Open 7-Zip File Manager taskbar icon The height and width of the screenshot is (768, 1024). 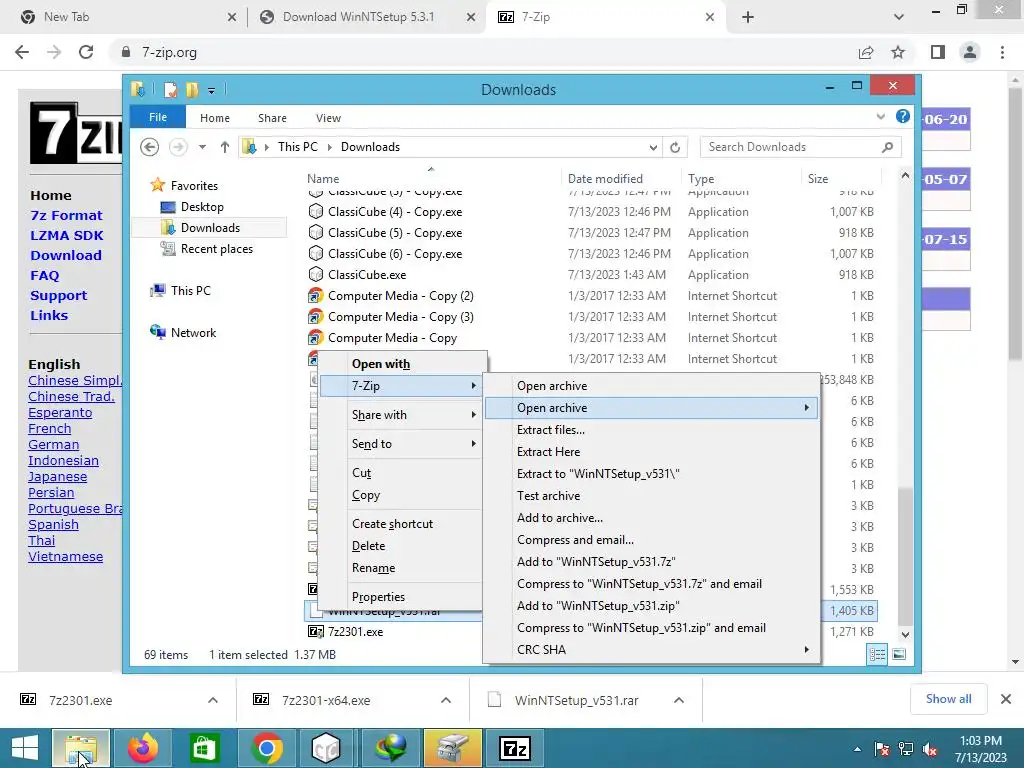[515, 748]
